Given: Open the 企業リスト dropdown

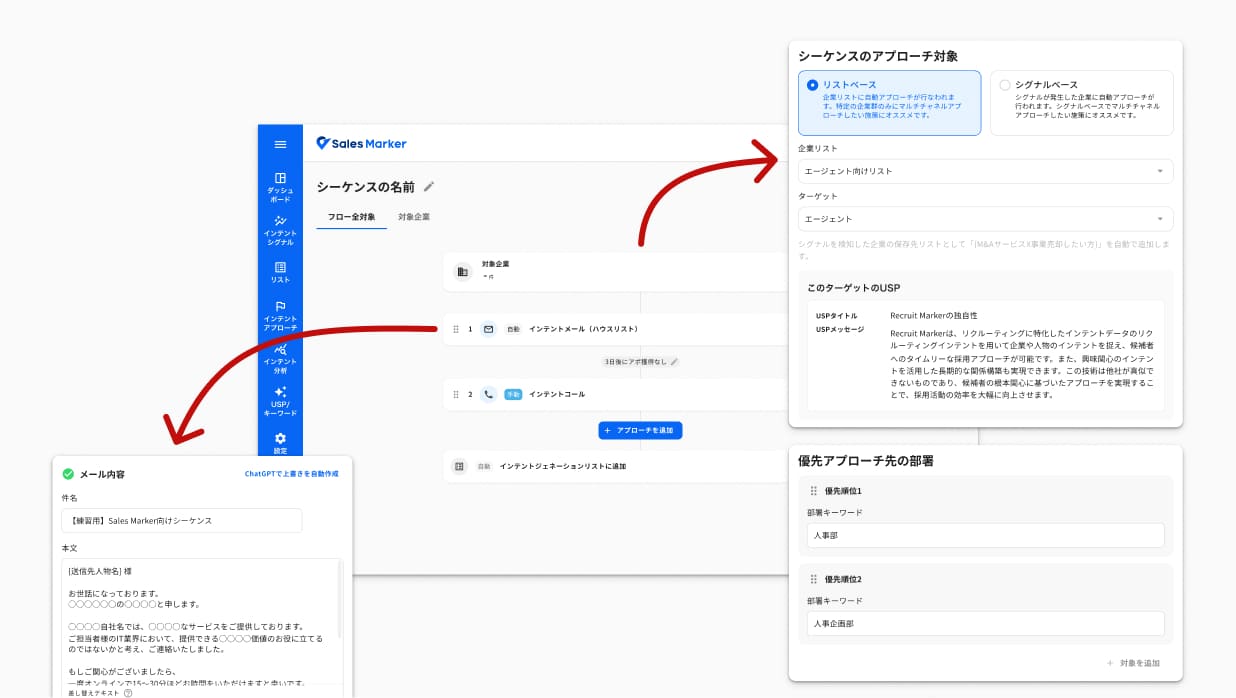Looking at the screenshot, I should pos(985,171).
